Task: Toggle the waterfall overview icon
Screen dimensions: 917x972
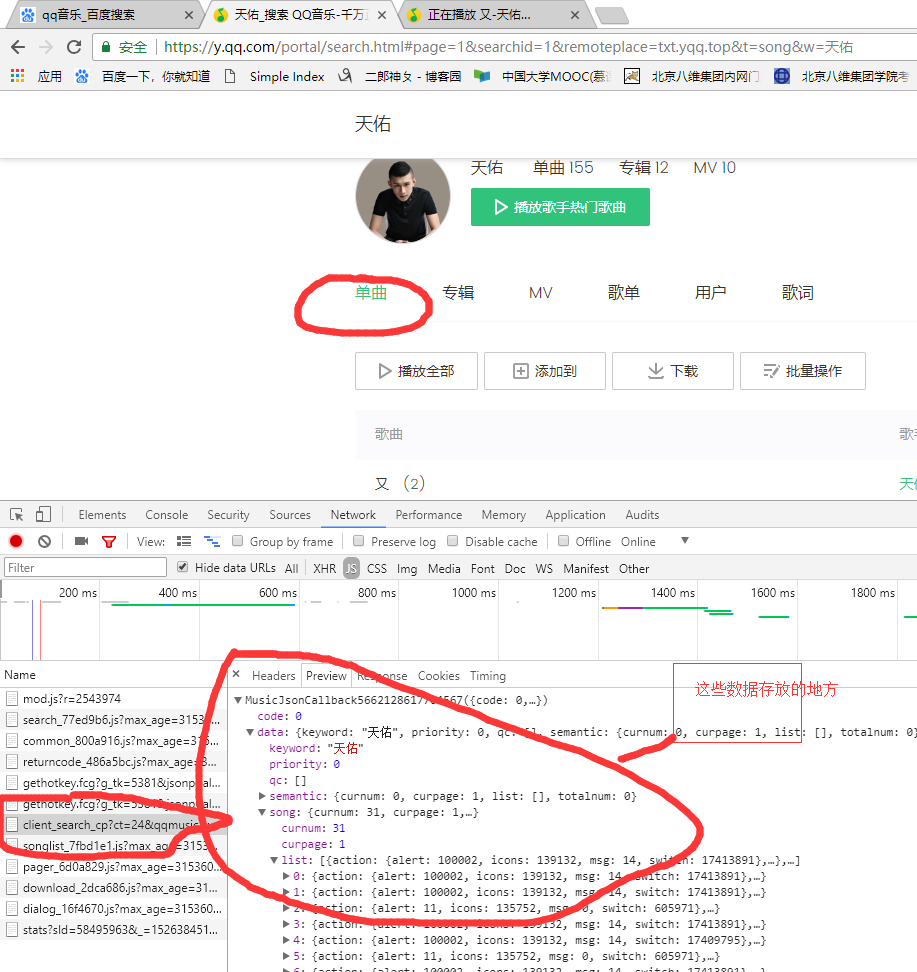Action: point(212,541)
